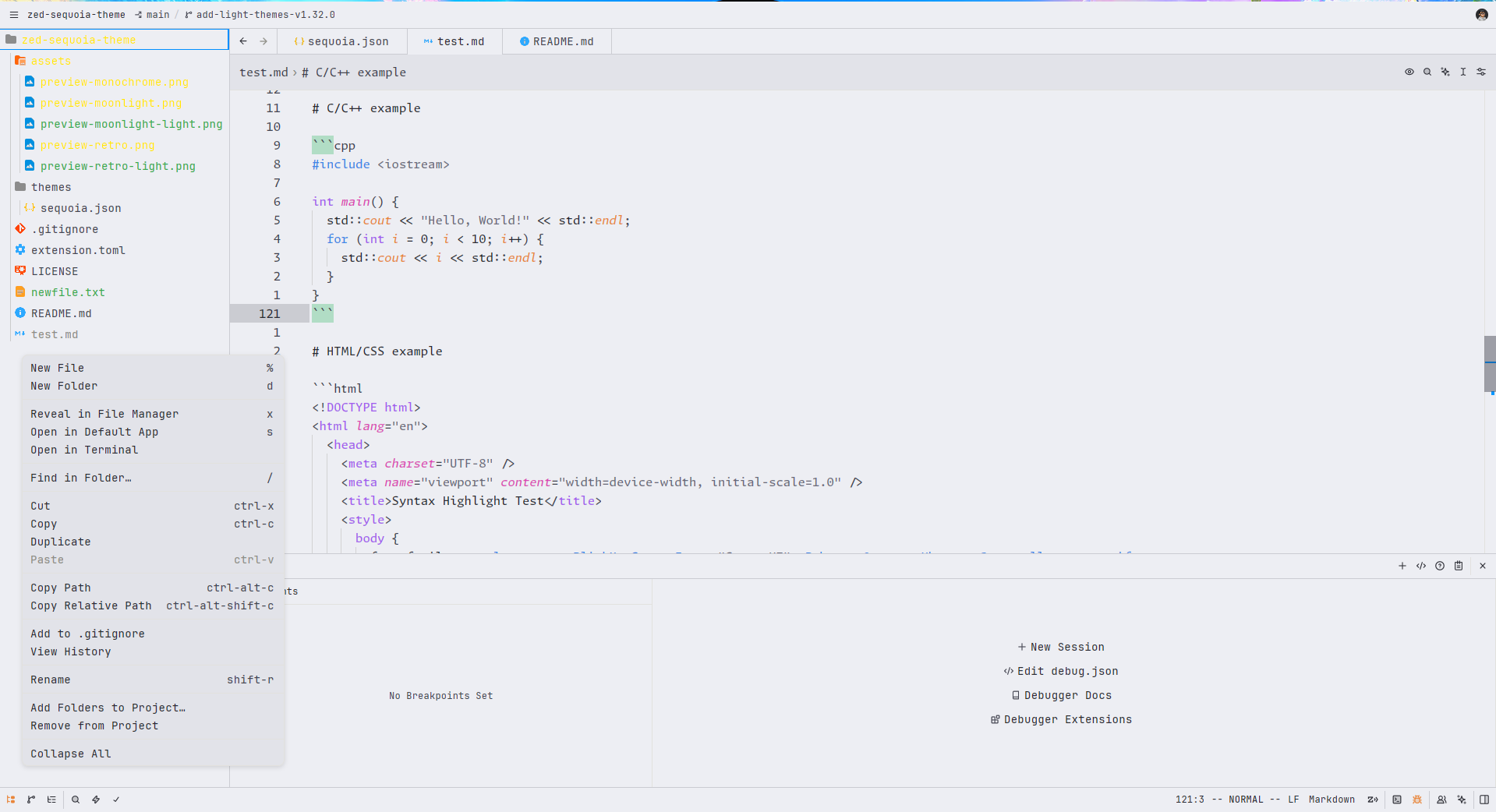Toggle the debugger panel bug icon
This screenshot has width=1496, height=812.
click(1417, 800)
